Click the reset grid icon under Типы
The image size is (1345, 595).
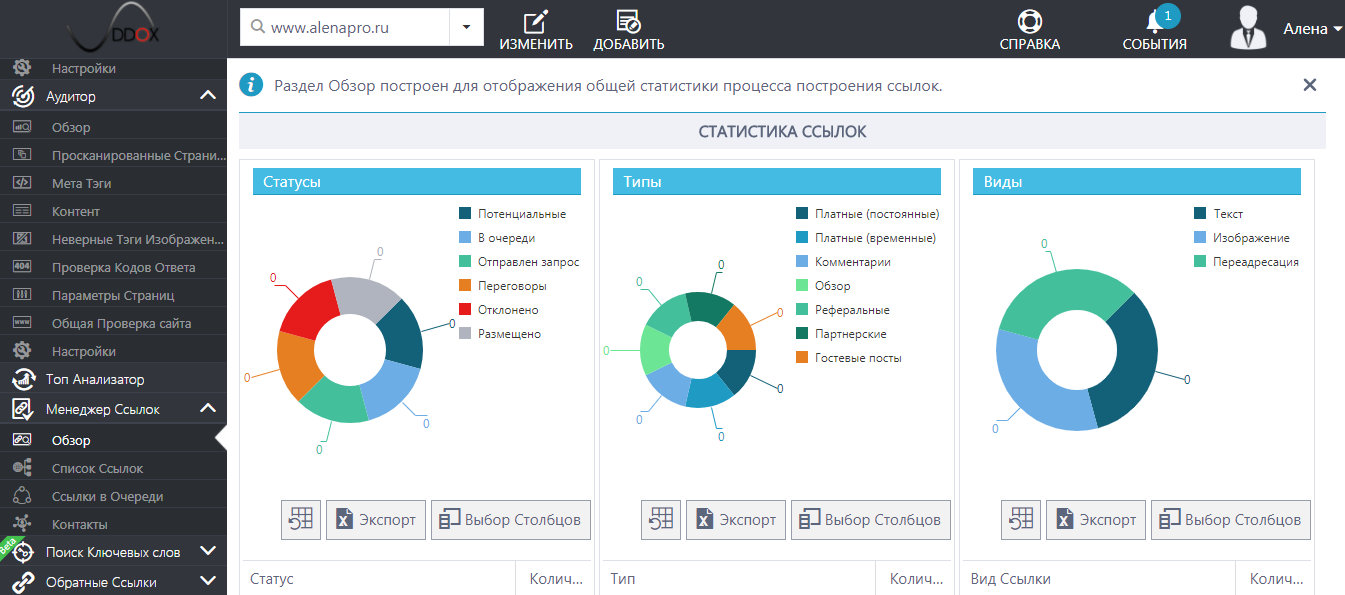coord(661,520)
